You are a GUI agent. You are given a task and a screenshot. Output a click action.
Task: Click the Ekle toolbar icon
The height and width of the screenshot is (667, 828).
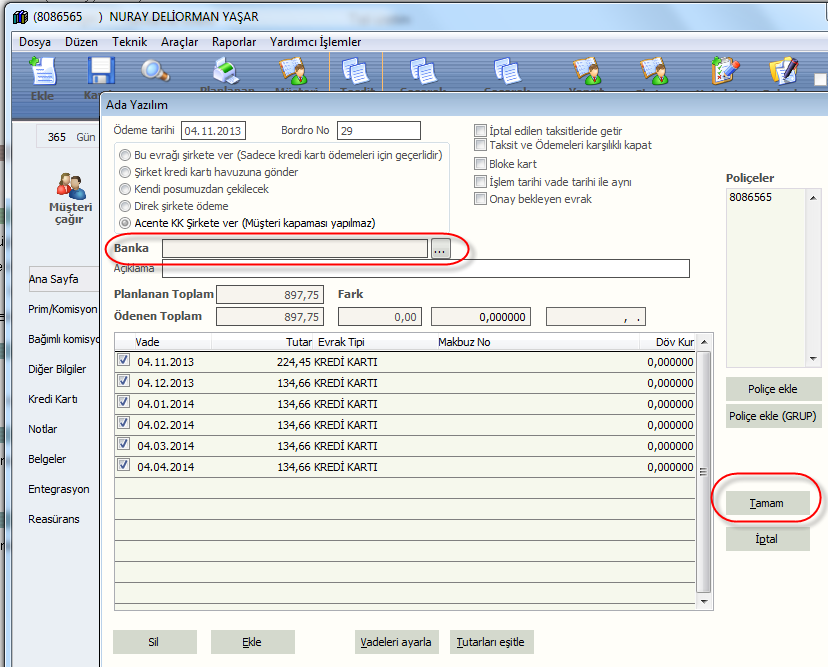click(x=42, y=72)
